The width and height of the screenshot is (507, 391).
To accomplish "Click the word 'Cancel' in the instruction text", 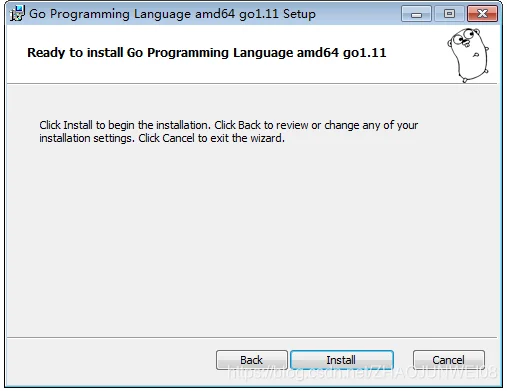I will pos(178,138).
